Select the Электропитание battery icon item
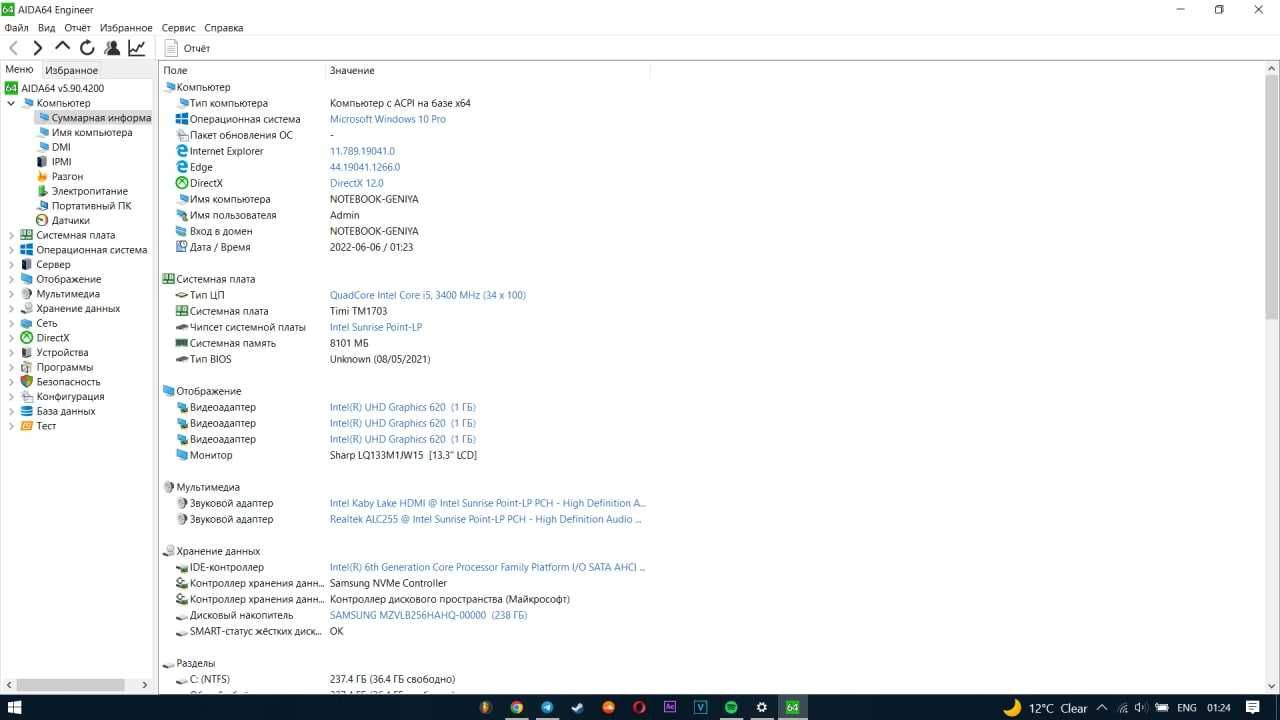This screenshot has width=1280, height=720. click(42, 191)
